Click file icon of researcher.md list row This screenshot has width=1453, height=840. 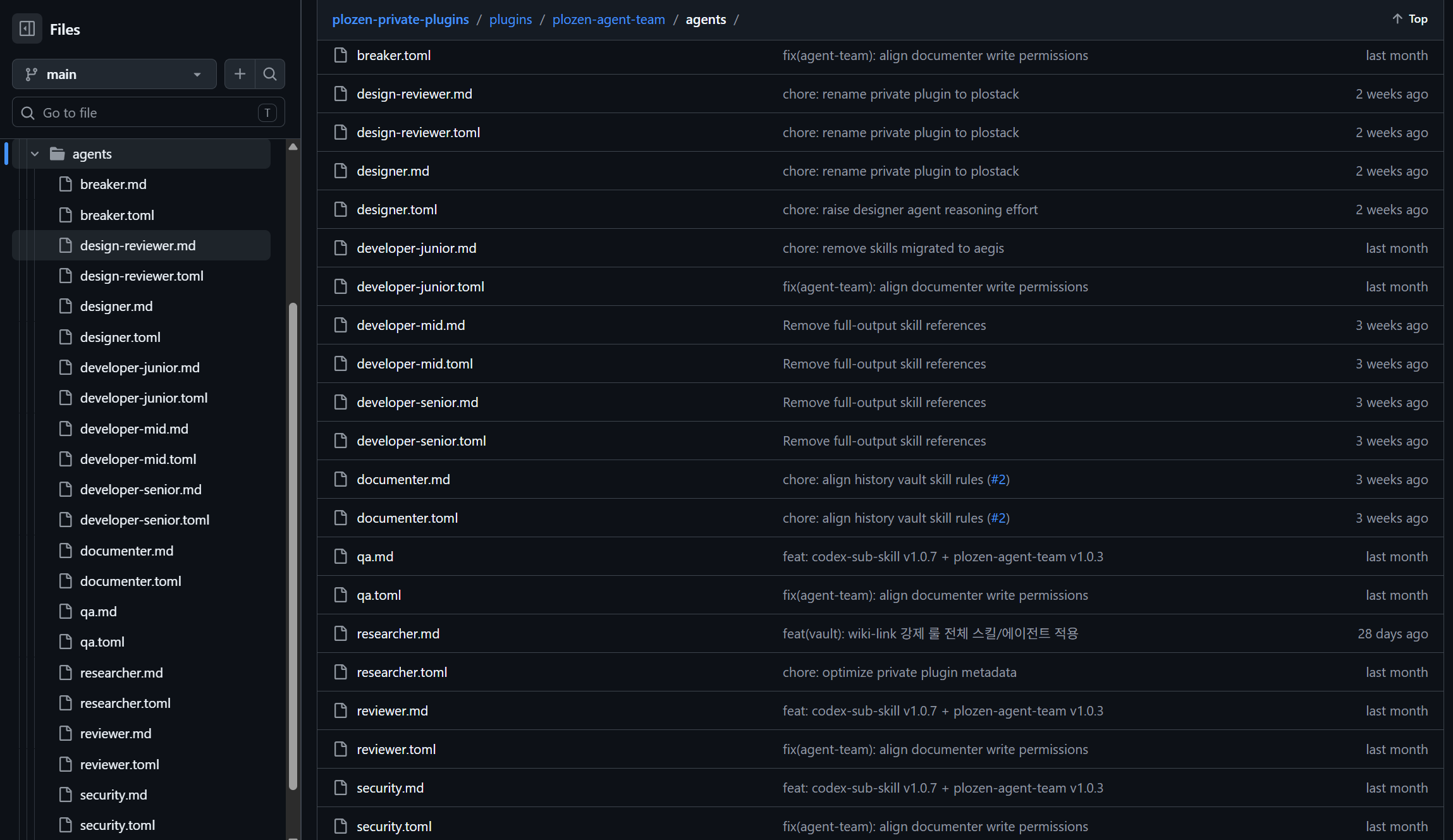click(x=340, y=633)
